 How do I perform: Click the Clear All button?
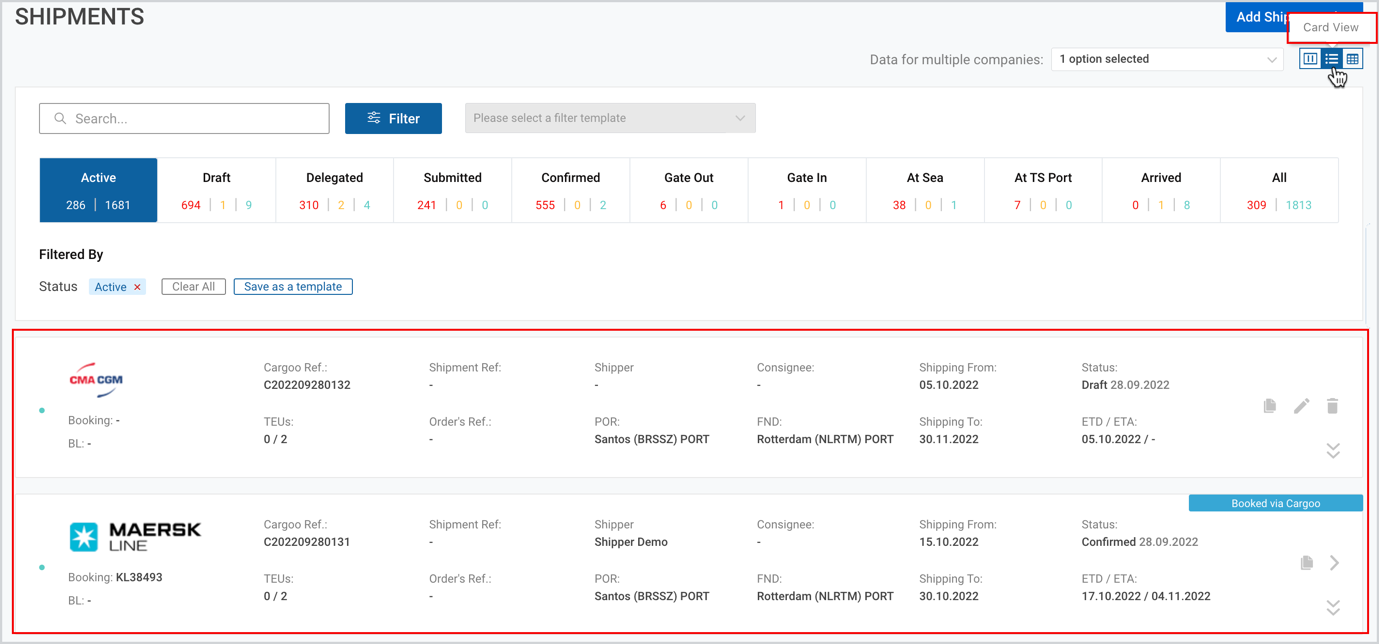193,287
